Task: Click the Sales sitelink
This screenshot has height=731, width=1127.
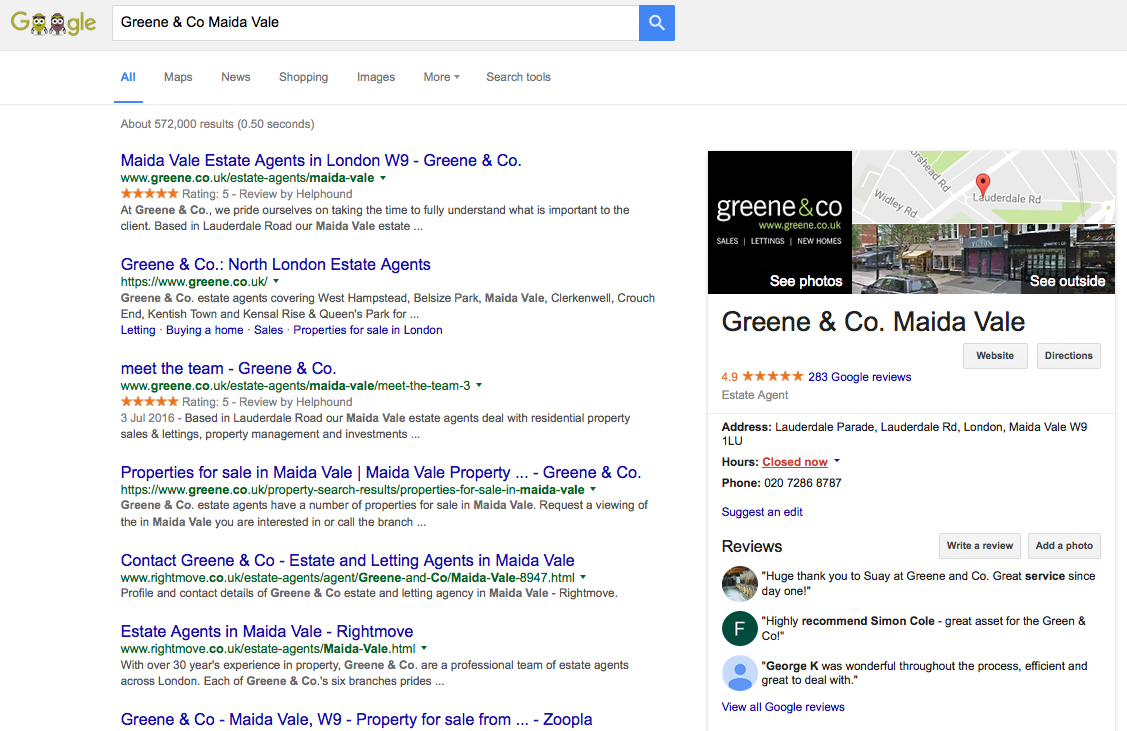Action: [268, 330]
